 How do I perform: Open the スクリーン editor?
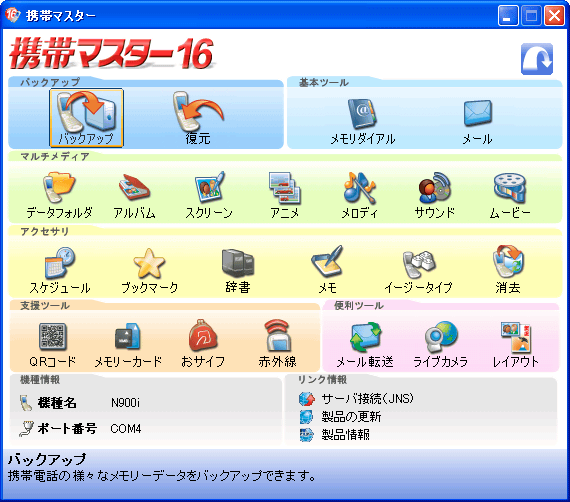point(209,196)
